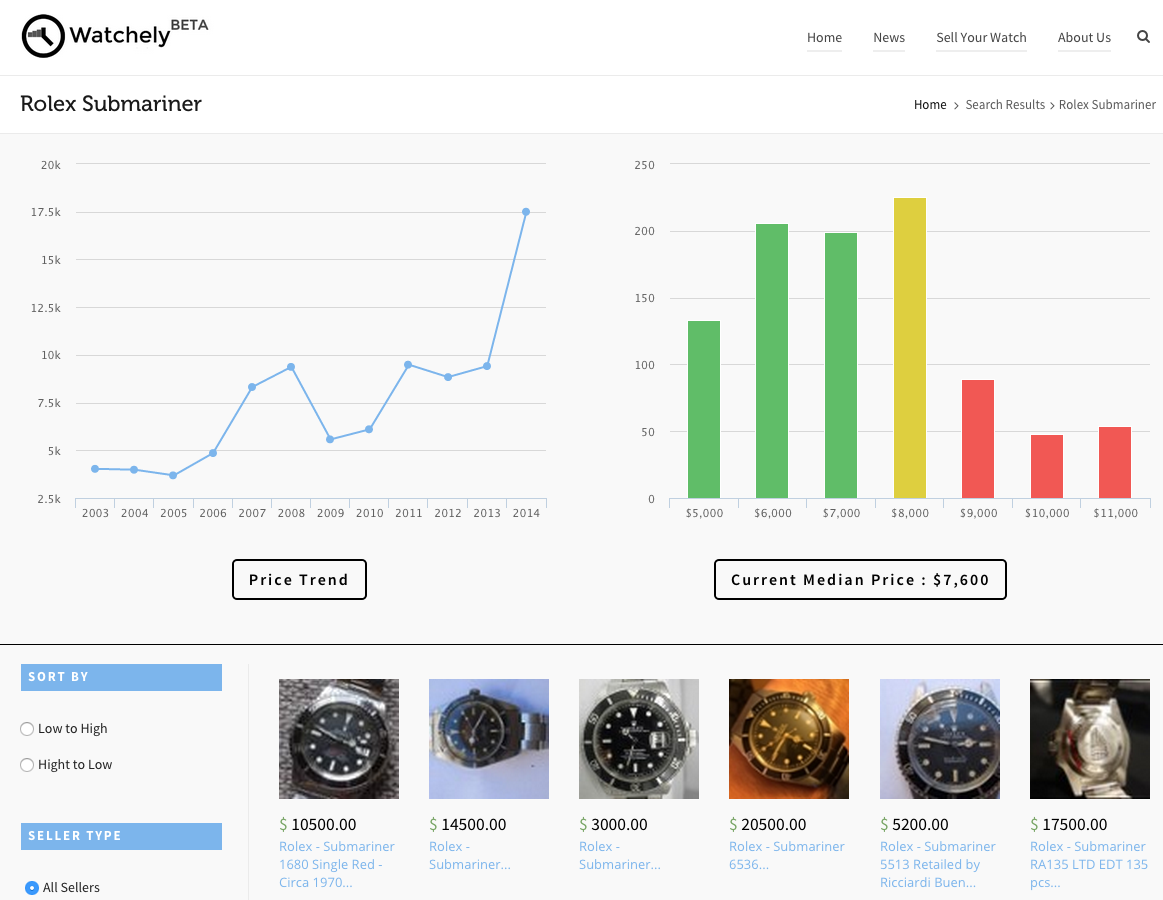
Task: Click the Current Median Price button
Action: [860, 579]
